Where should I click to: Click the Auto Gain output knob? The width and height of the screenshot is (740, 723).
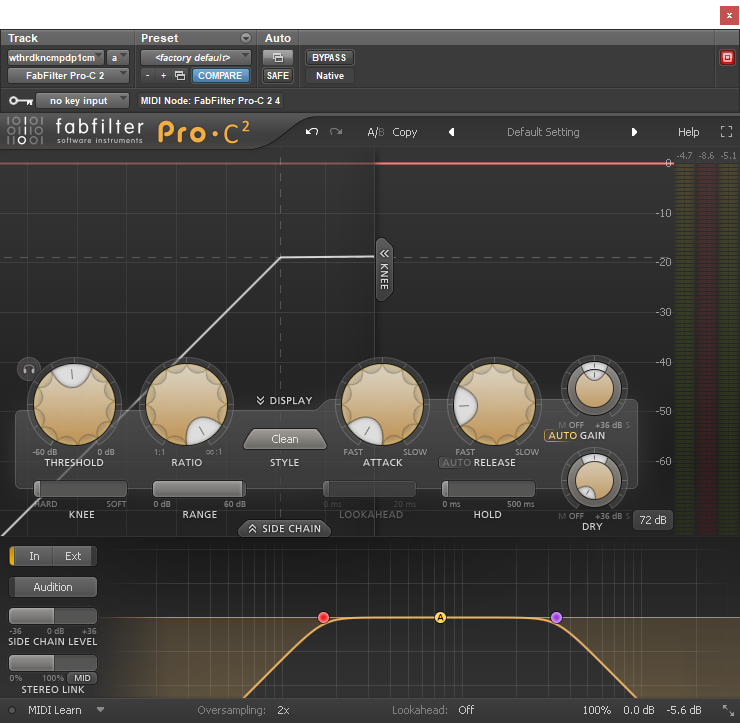(x=594, y=389)
